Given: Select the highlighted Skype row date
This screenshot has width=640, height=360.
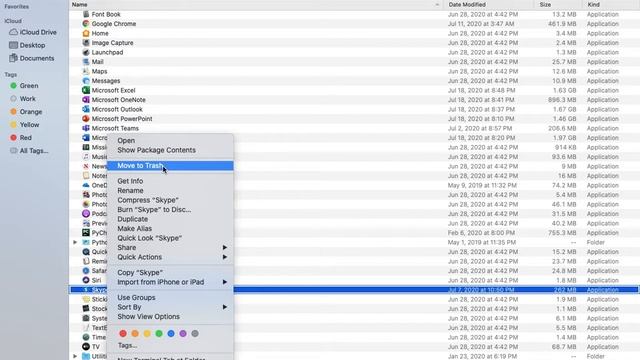Looking at the screenshot, I should pyautogui.click(x=481, y=290).
